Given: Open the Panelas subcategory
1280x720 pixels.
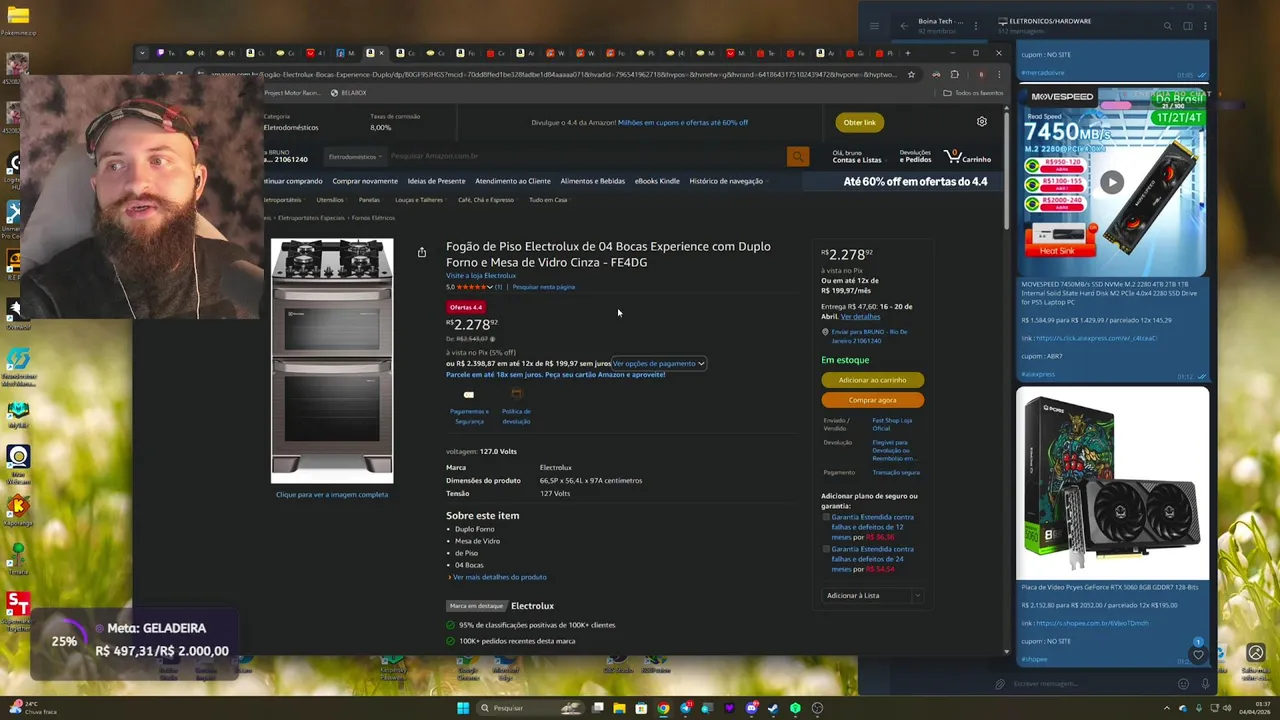Looking at the screenshot, I should click(369, 200).
